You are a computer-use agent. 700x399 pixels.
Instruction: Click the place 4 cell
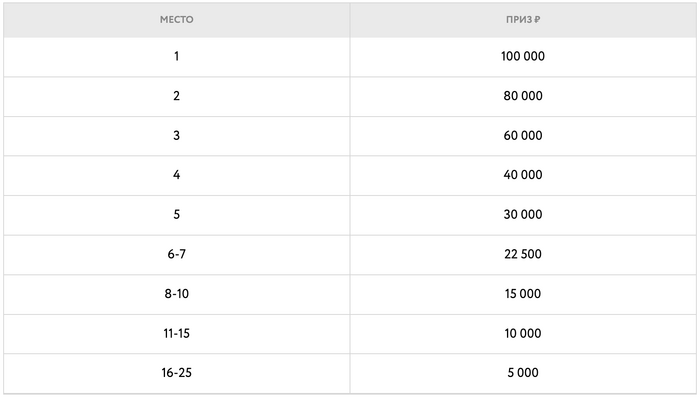[x=176, y=175]
